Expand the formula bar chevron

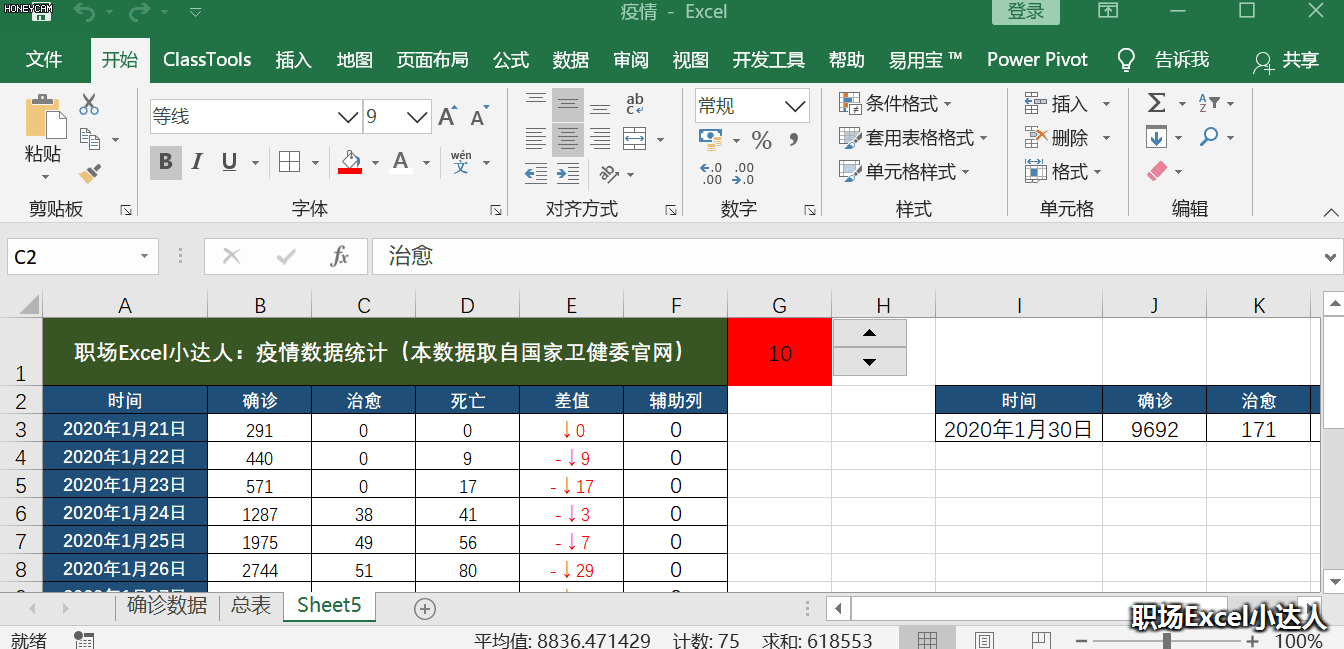[1330, 257]
